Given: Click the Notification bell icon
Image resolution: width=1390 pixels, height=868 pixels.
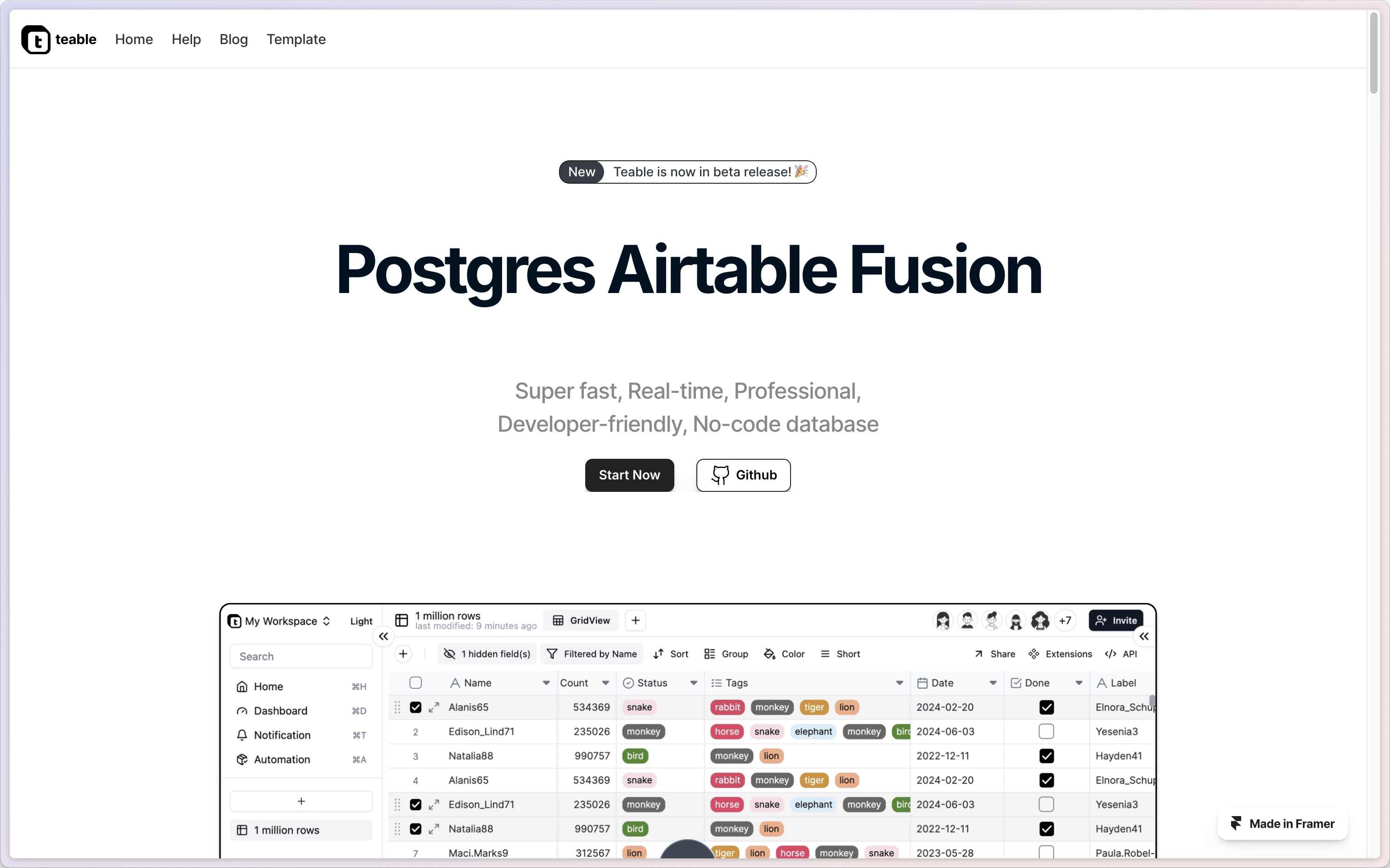Looking at the screenshot, I should 242,735.
